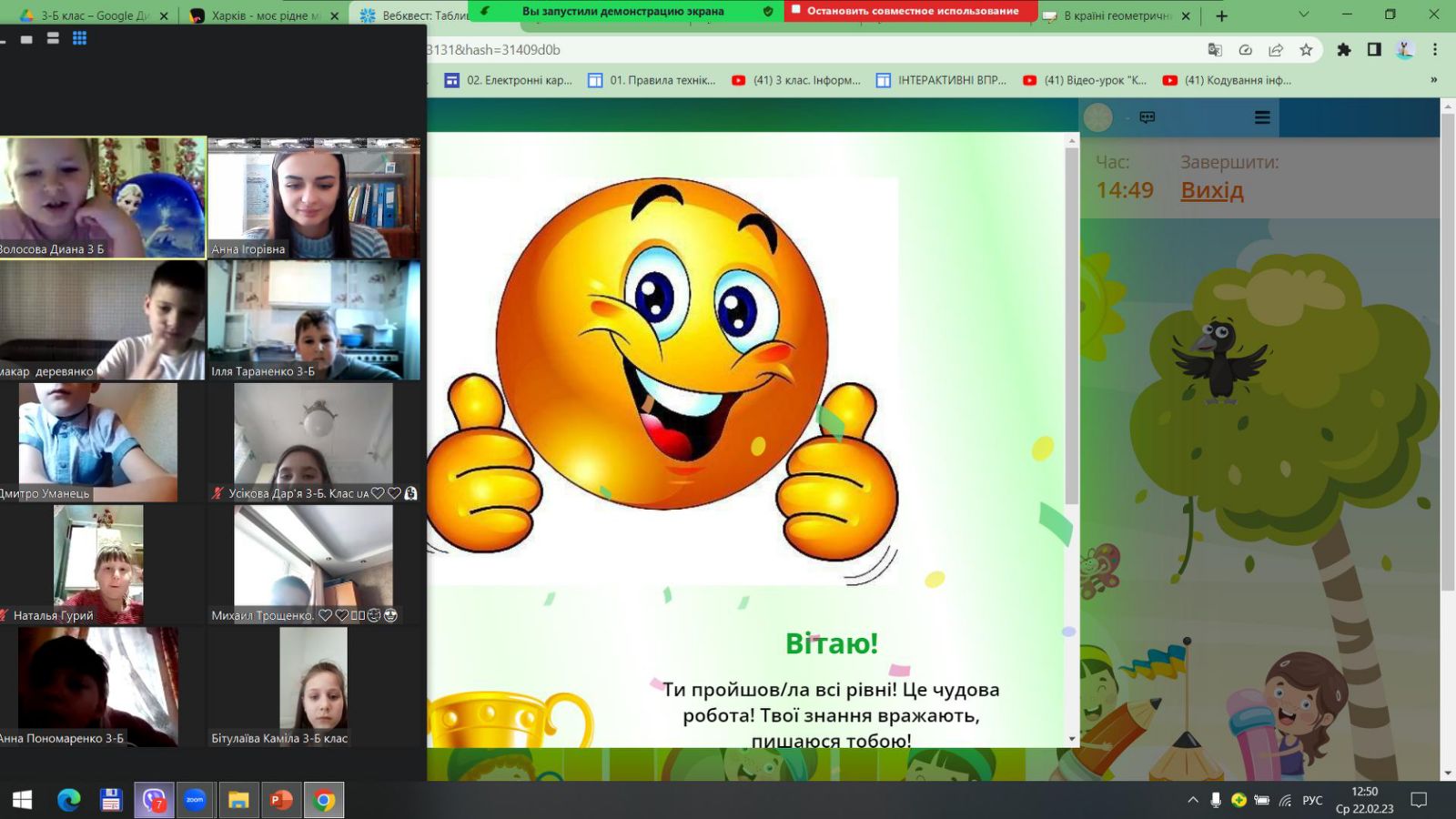Screen dimensions: 1456x819
Task: Switch input language РУС
Action: (x=1312, y=800)
